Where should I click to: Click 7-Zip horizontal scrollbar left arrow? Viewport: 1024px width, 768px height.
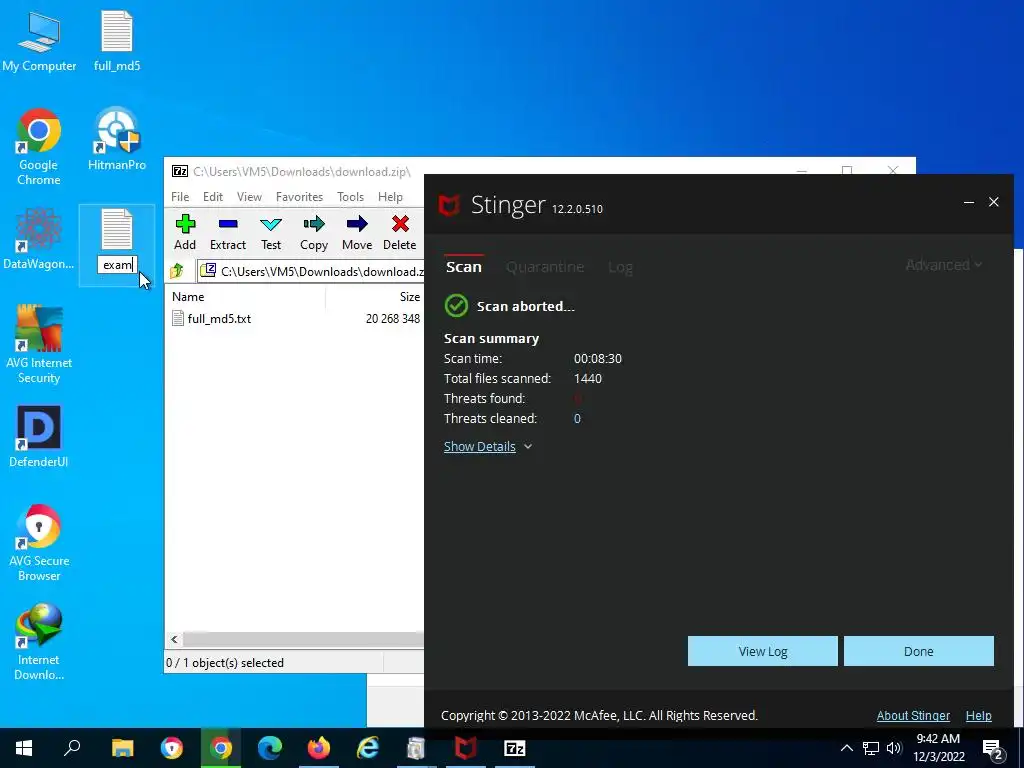click(174, 639)
